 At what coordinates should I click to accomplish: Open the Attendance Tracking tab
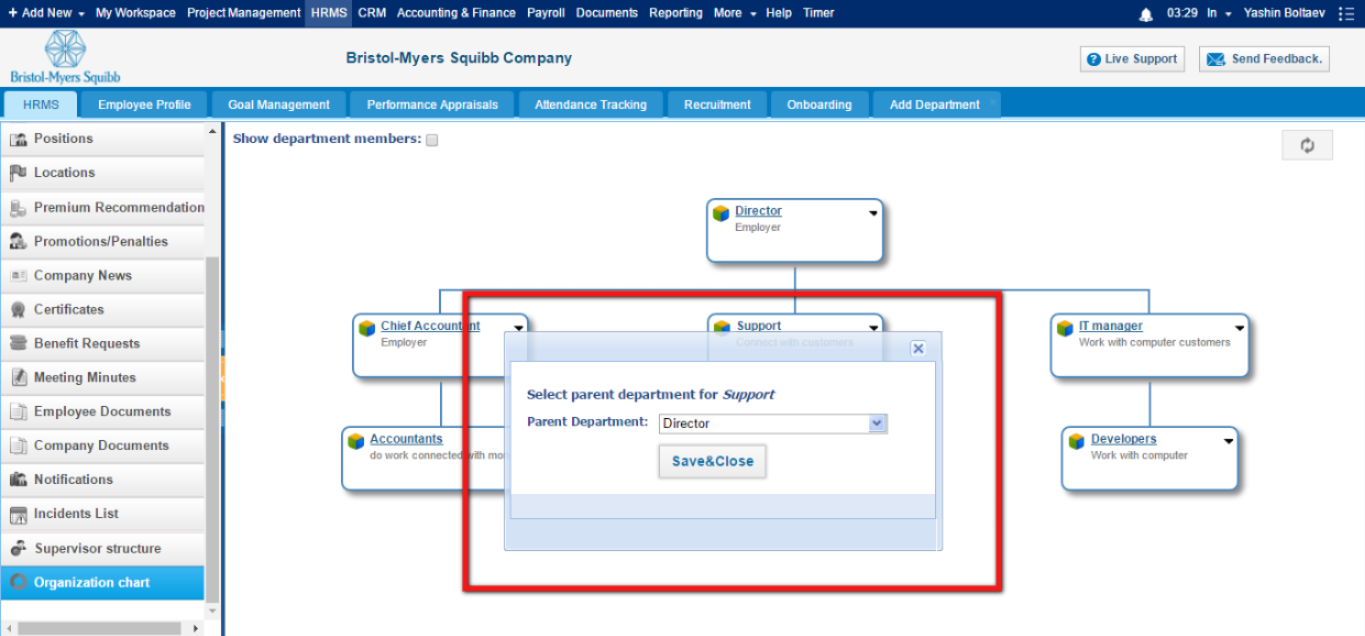[591, 105]
